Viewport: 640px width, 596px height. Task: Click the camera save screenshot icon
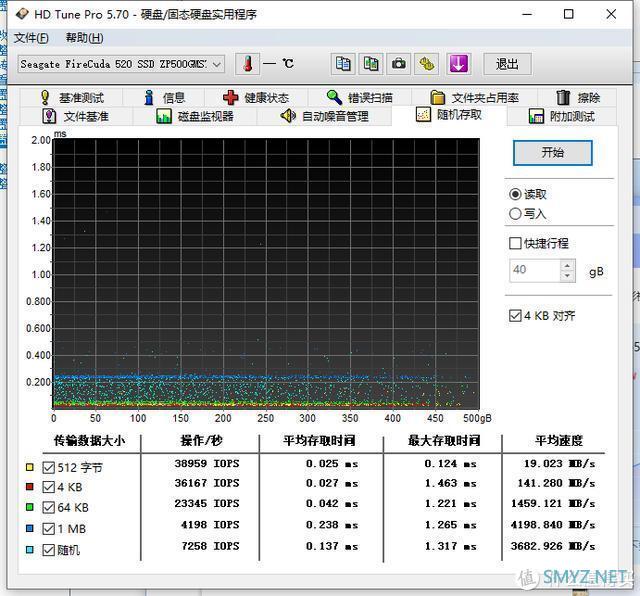pyautogui.click(x=399, y=64)
